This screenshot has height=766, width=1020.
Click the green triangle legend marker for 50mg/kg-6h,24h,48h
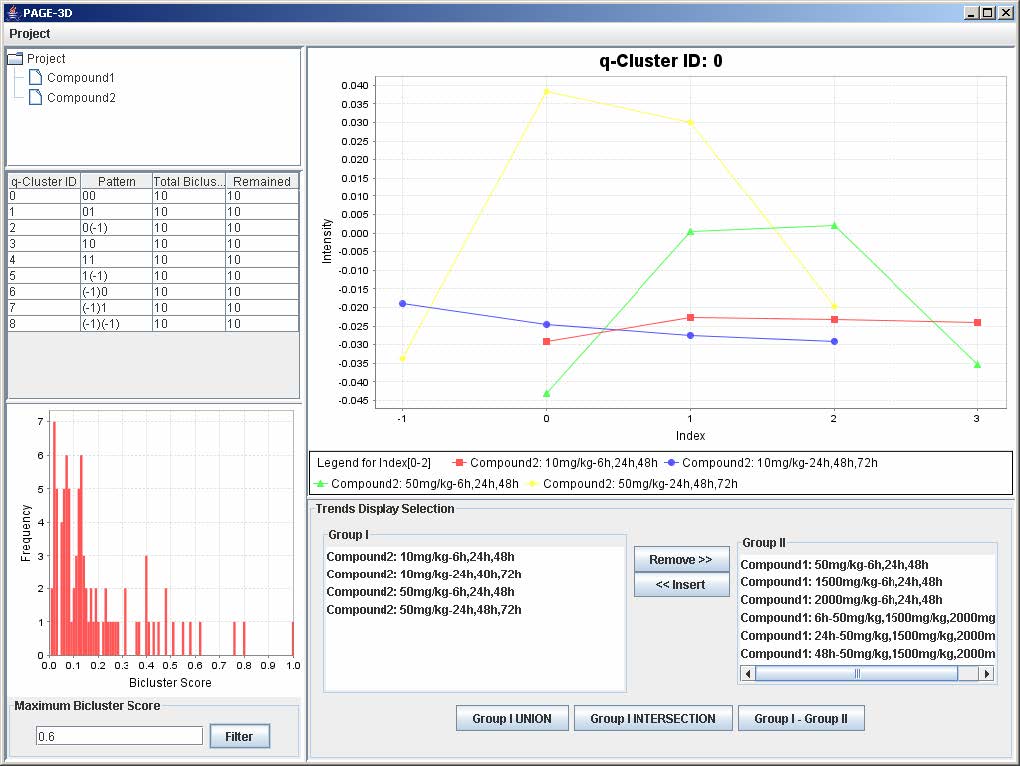pyautogui.click(x=320, y=483)
